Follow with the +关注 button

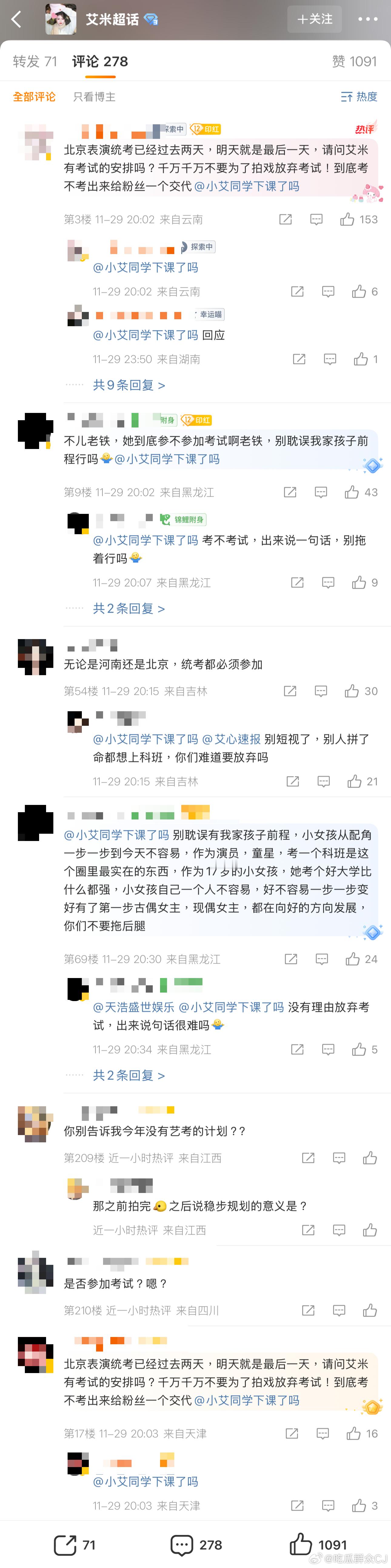point(314,19)
